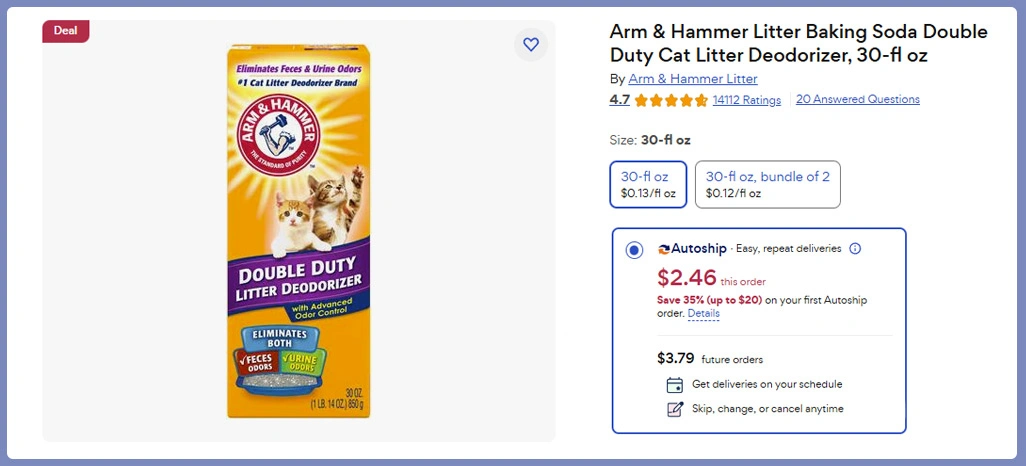The width and height of the screenshot is (1026, 466).
Task: Click the 4.7 rating score
Action: 620,100
